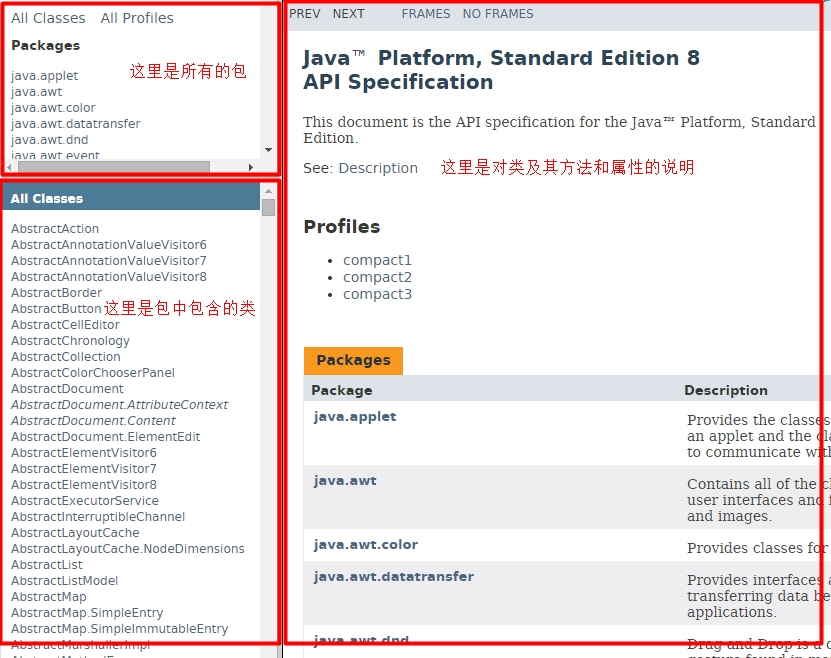Screen dimensions: 831x658
Task: Open the AbstractButton class
Action: click(56, 308)
